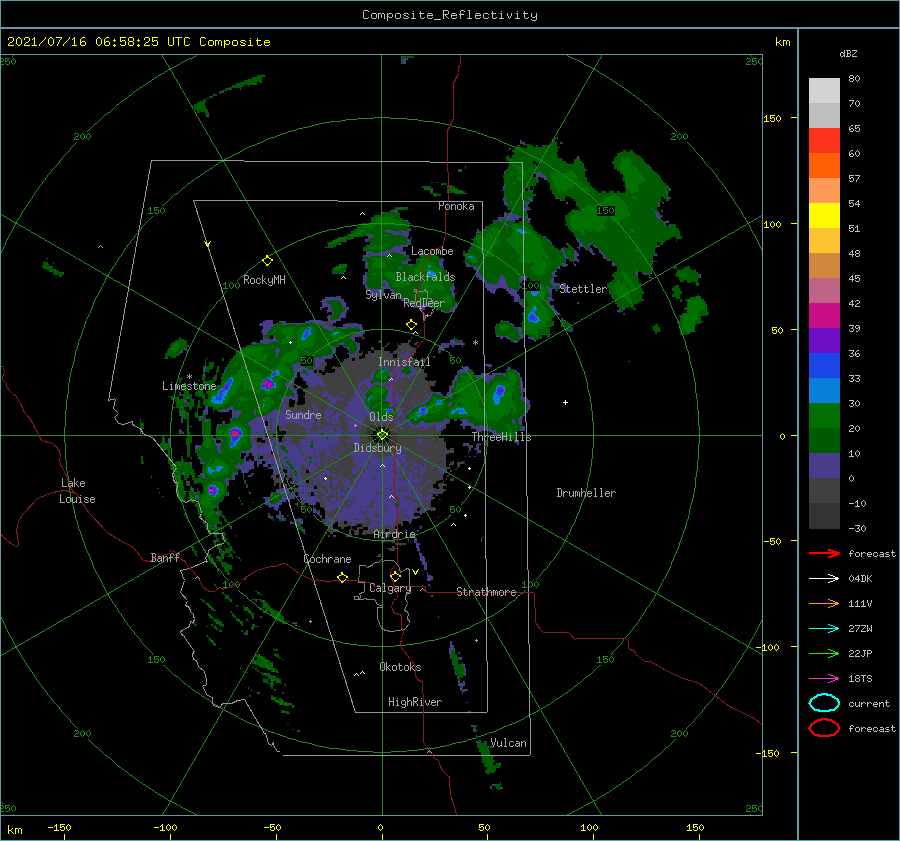
Task: Click the yellow diamond marker above Calgary
Action: (395, 576)
